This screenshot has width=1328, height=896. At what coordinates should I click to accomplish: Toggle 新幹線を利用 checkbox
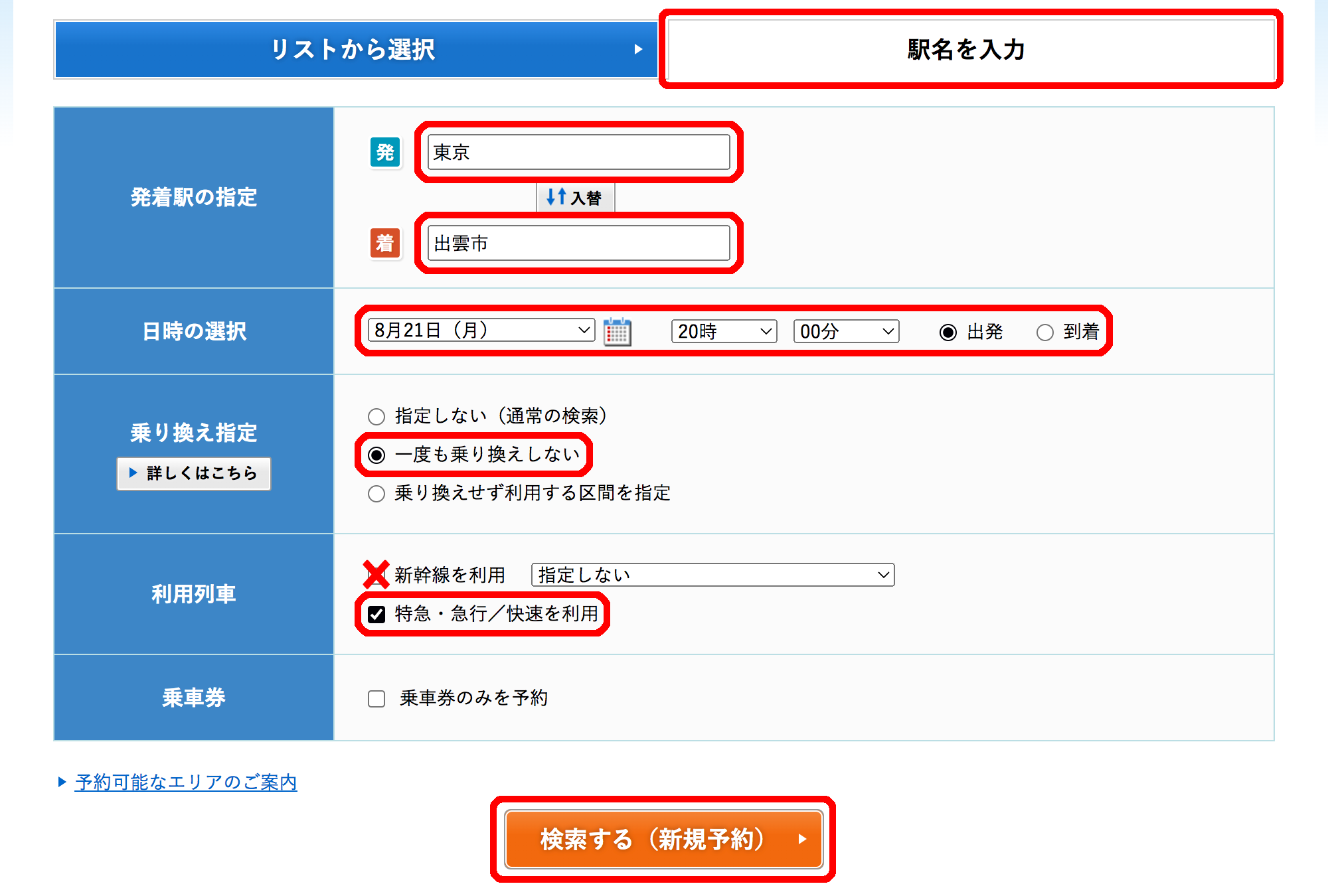[x=376, y=575]
